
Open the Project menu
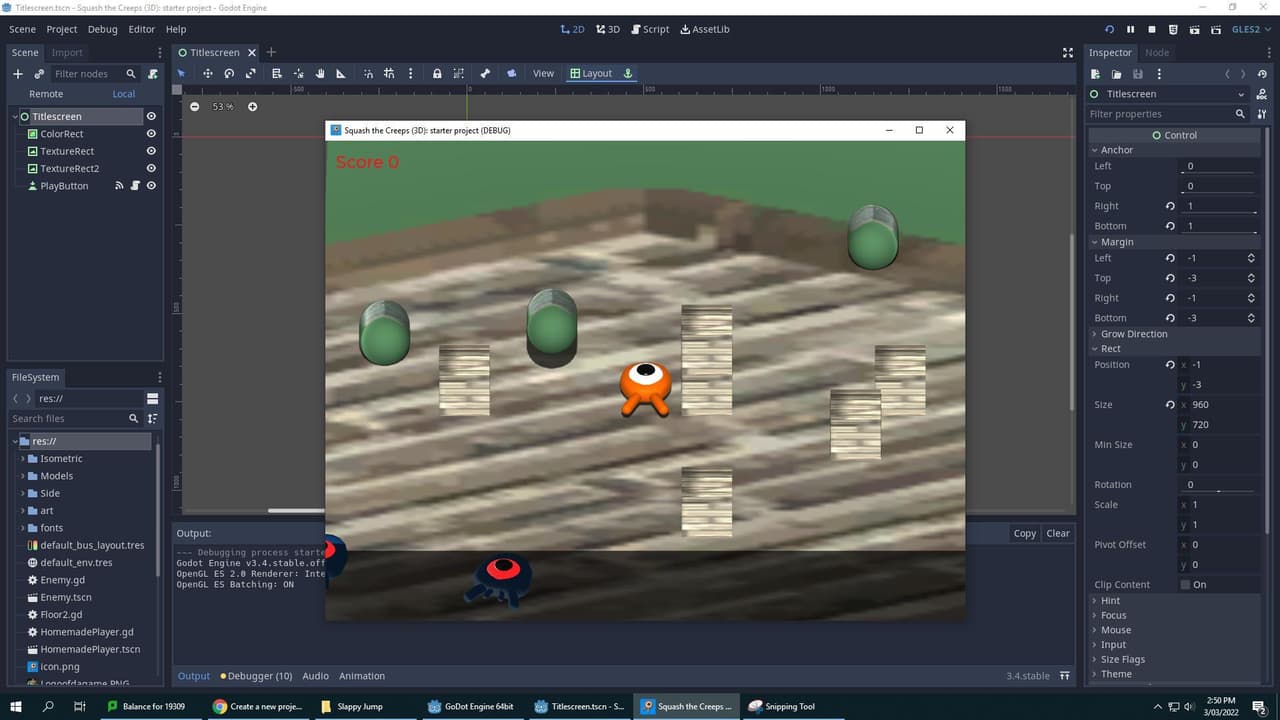(62, 29)
